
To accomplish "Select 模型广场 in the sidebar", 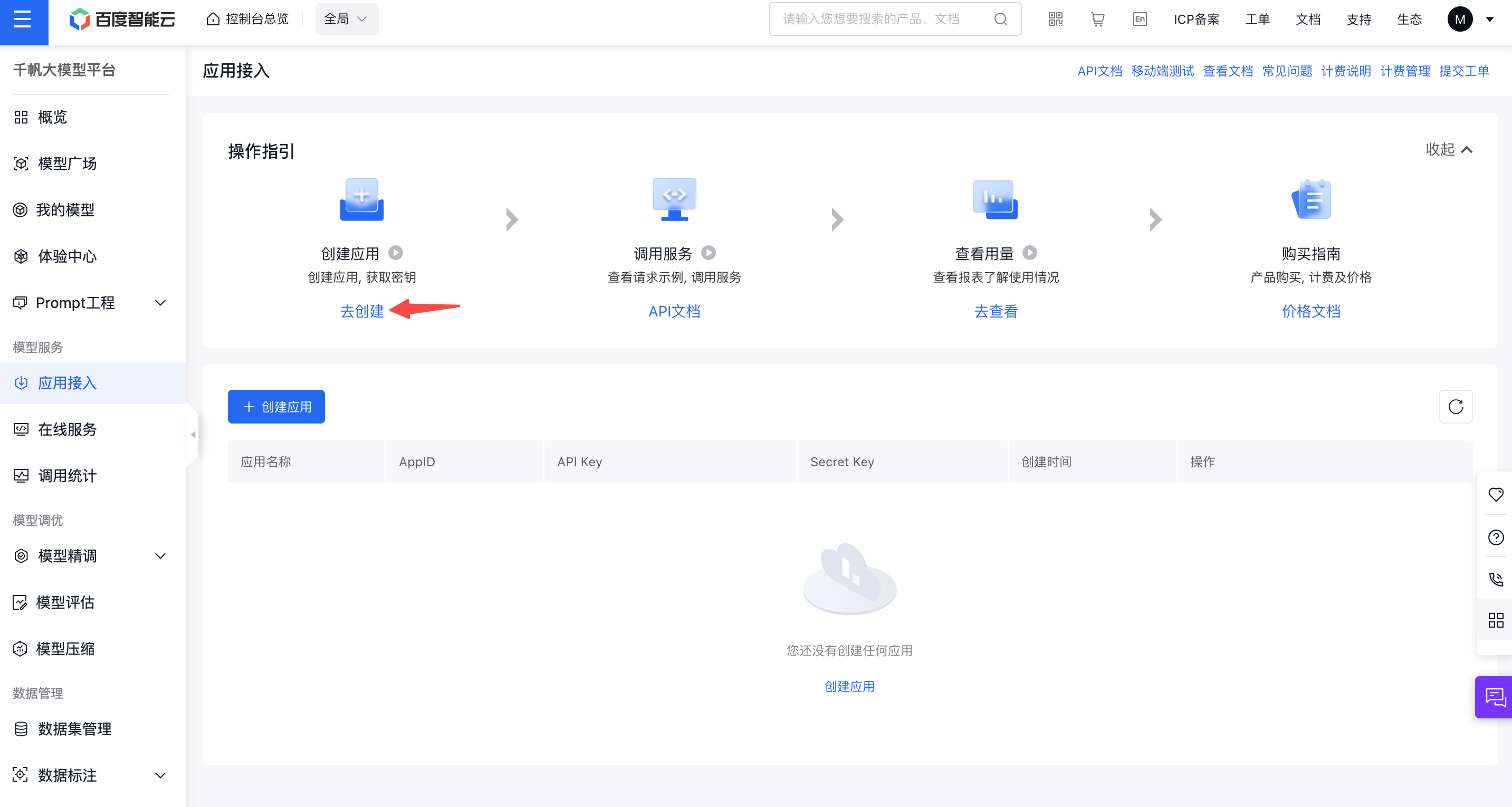I will (67, 164).
